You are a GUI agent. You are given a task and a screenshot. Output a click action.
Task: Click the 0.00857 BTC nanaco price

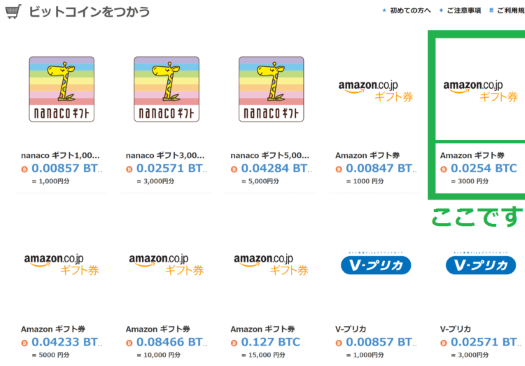coord(65,168)
